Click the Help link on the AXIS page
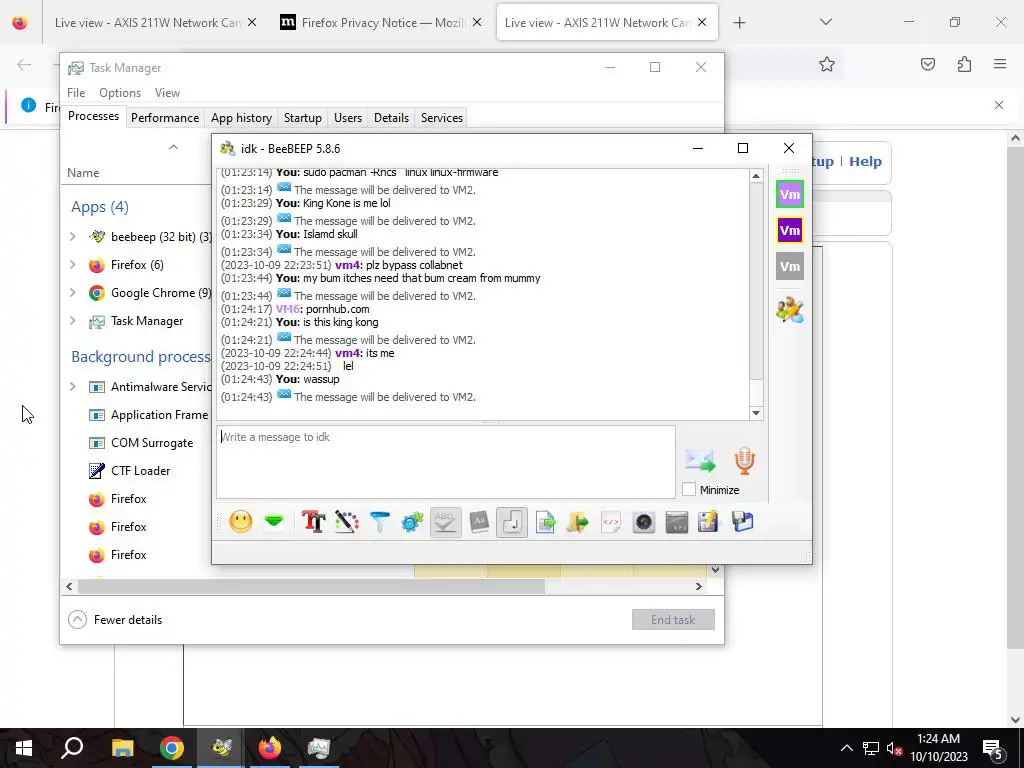This screenshot has width=1024, height=768. (x=865, y=161)
